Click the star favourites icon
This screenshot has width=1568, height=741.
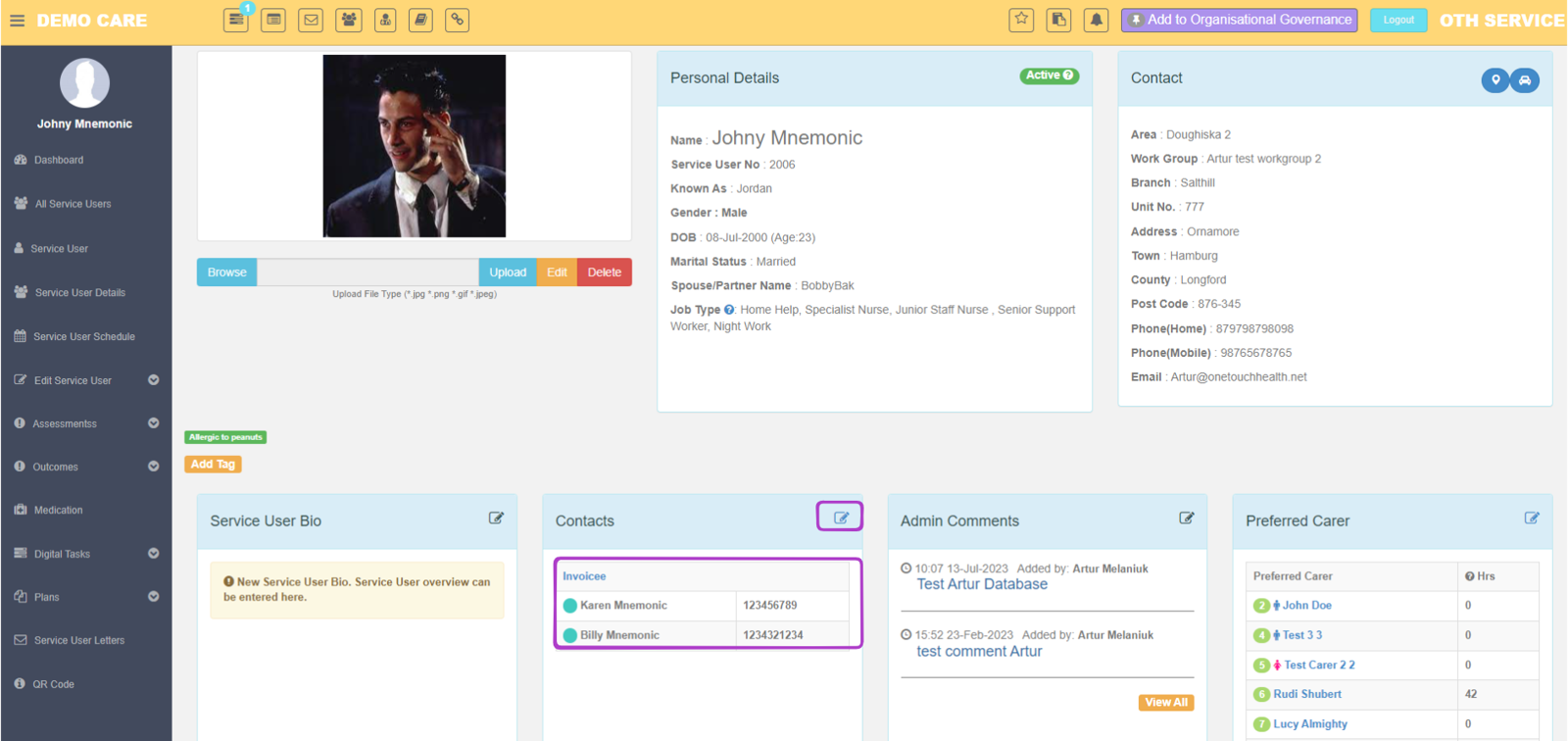1022,20
